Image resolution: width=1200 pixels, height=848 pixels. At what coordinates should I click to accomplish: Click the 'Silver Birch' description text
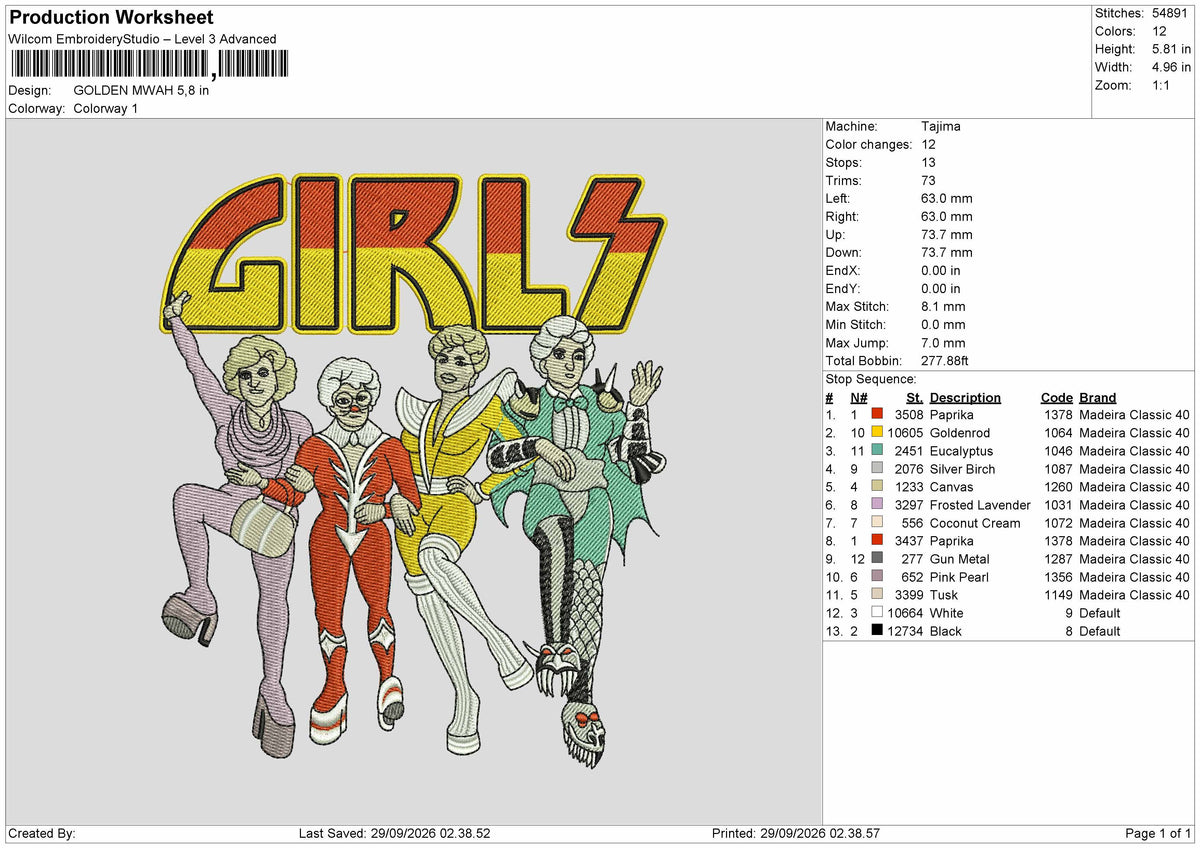point(962,468)
